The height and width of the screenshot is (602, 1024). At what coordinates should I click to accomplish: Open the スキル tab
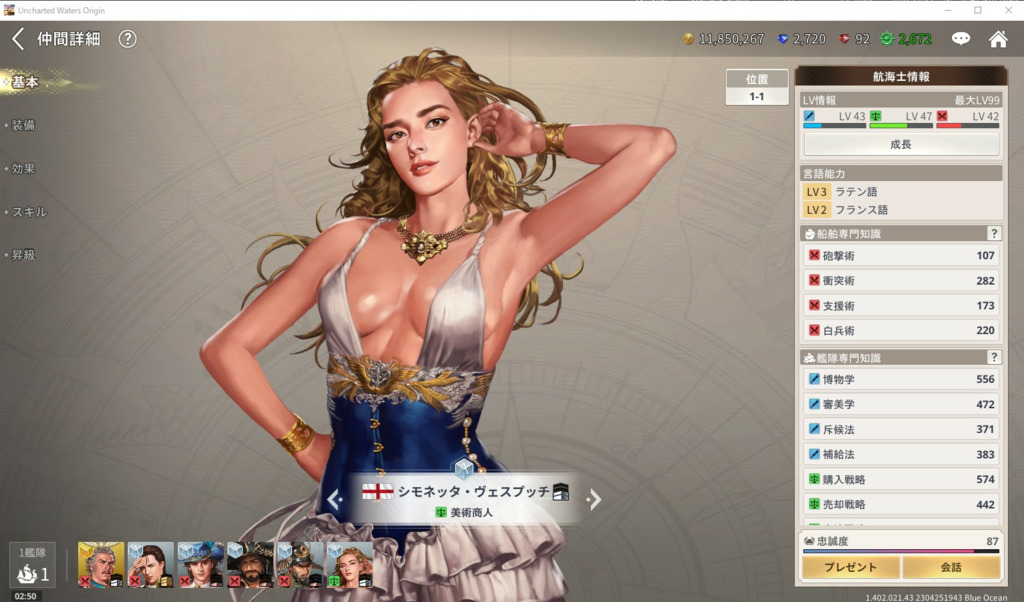tap(29, 212)
